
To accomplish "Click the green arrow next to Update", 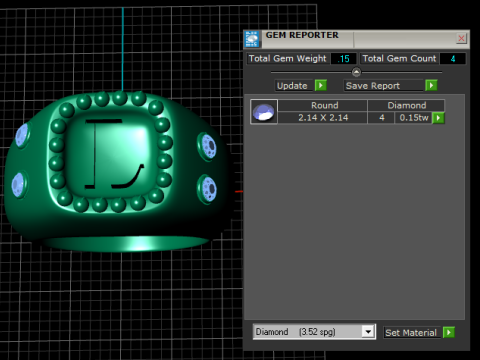I will tap(321, 85).
